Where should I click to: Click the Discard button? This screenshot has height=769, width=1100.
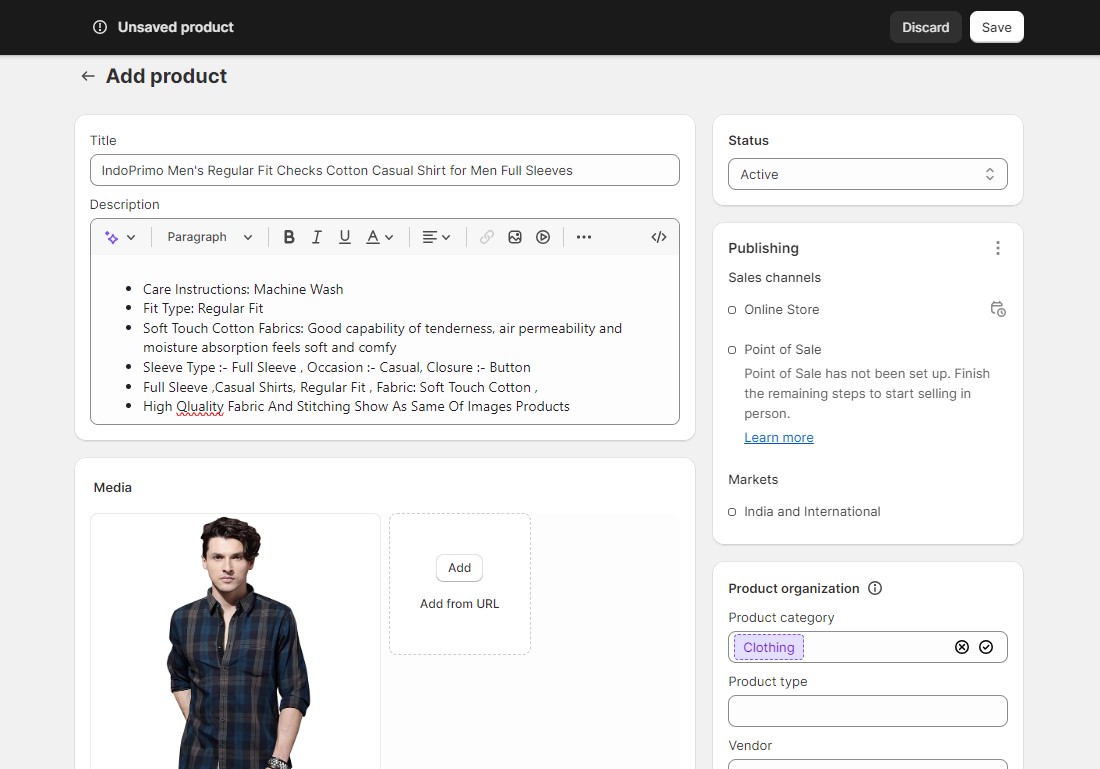pos(925,27)
